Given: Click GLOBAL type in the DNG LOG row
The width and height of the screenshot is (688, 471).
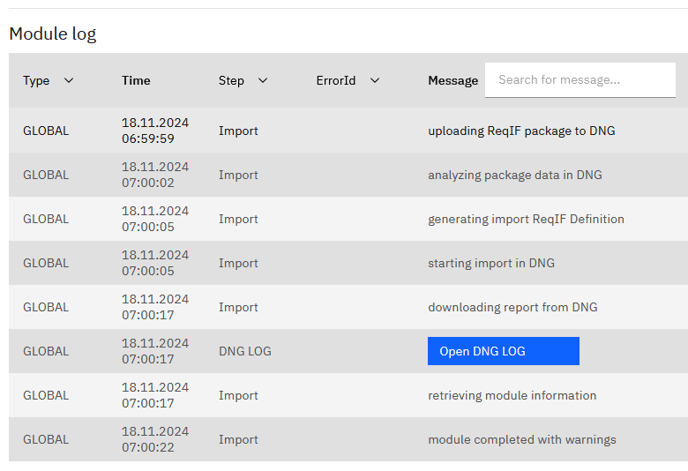Looking at the screenshot, I should coord(46,351).
